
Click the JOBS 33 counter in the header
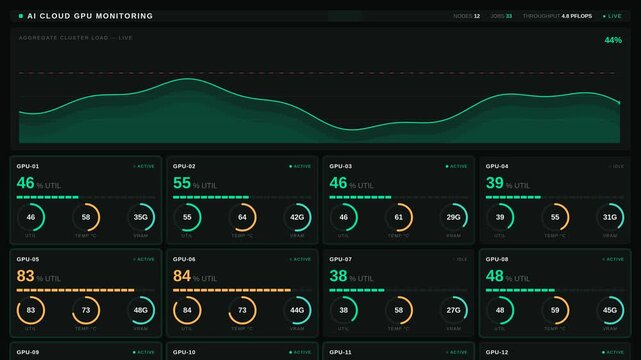501,16
